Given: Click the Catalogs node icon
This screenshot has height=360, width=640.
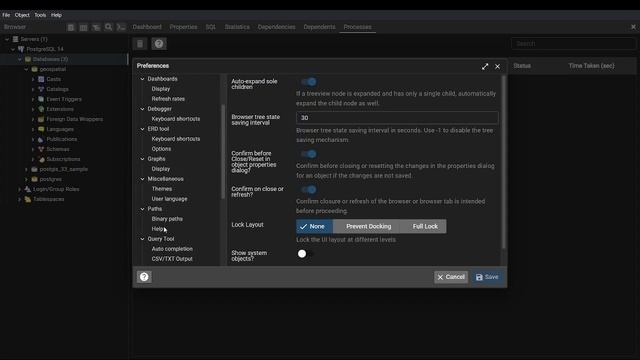Looking at the screenshot, I should (41, 89).
